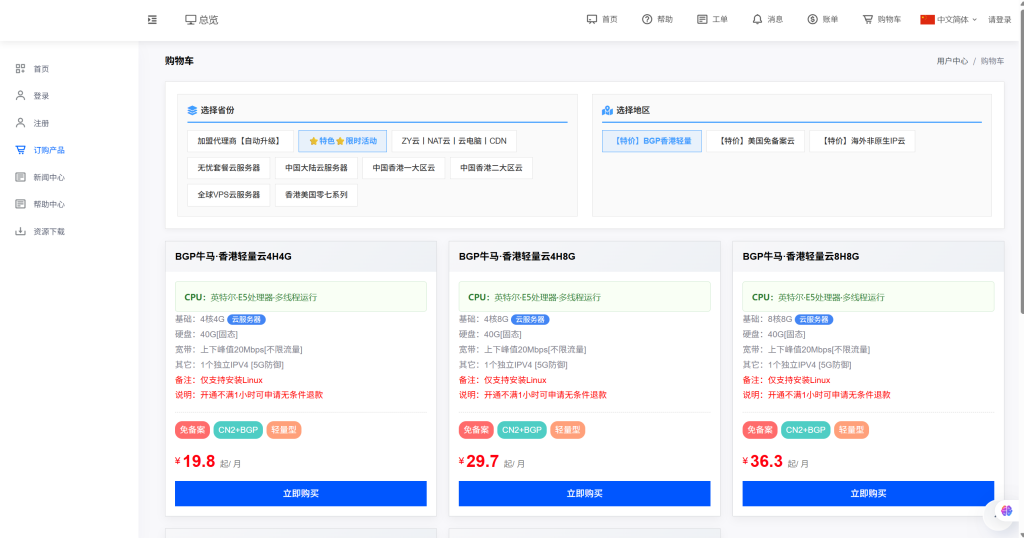1024x538 pixels.
Task: Click the title BGP牛马·香港轻量云4H8G
Action: click(517, 257)
